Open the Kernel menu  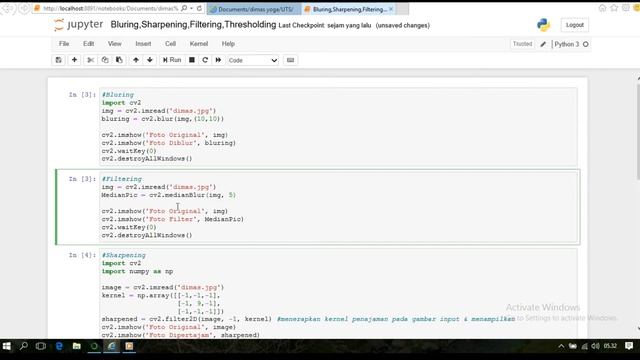point(199,44)
